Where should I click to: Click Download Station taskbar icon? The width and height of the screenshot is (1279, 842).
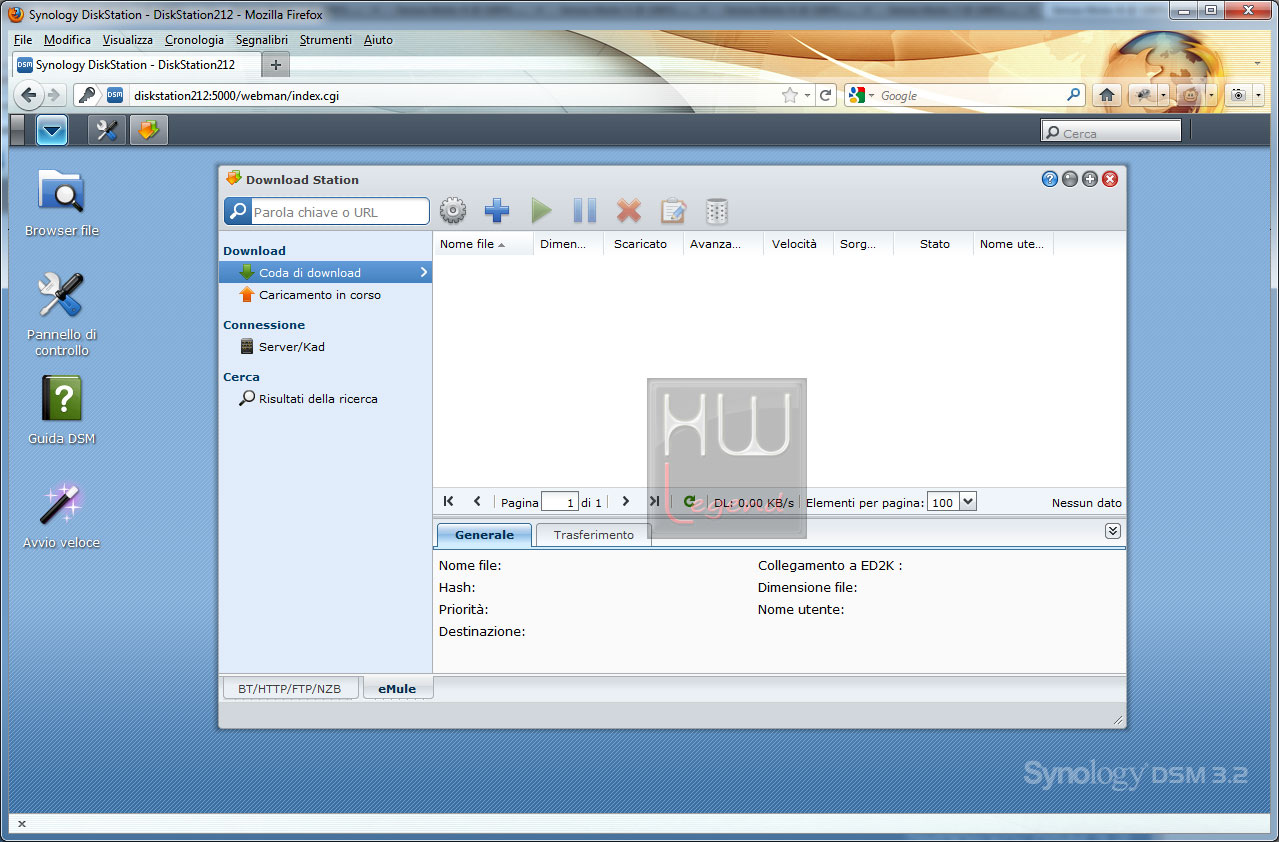click(x=149, y=130)
